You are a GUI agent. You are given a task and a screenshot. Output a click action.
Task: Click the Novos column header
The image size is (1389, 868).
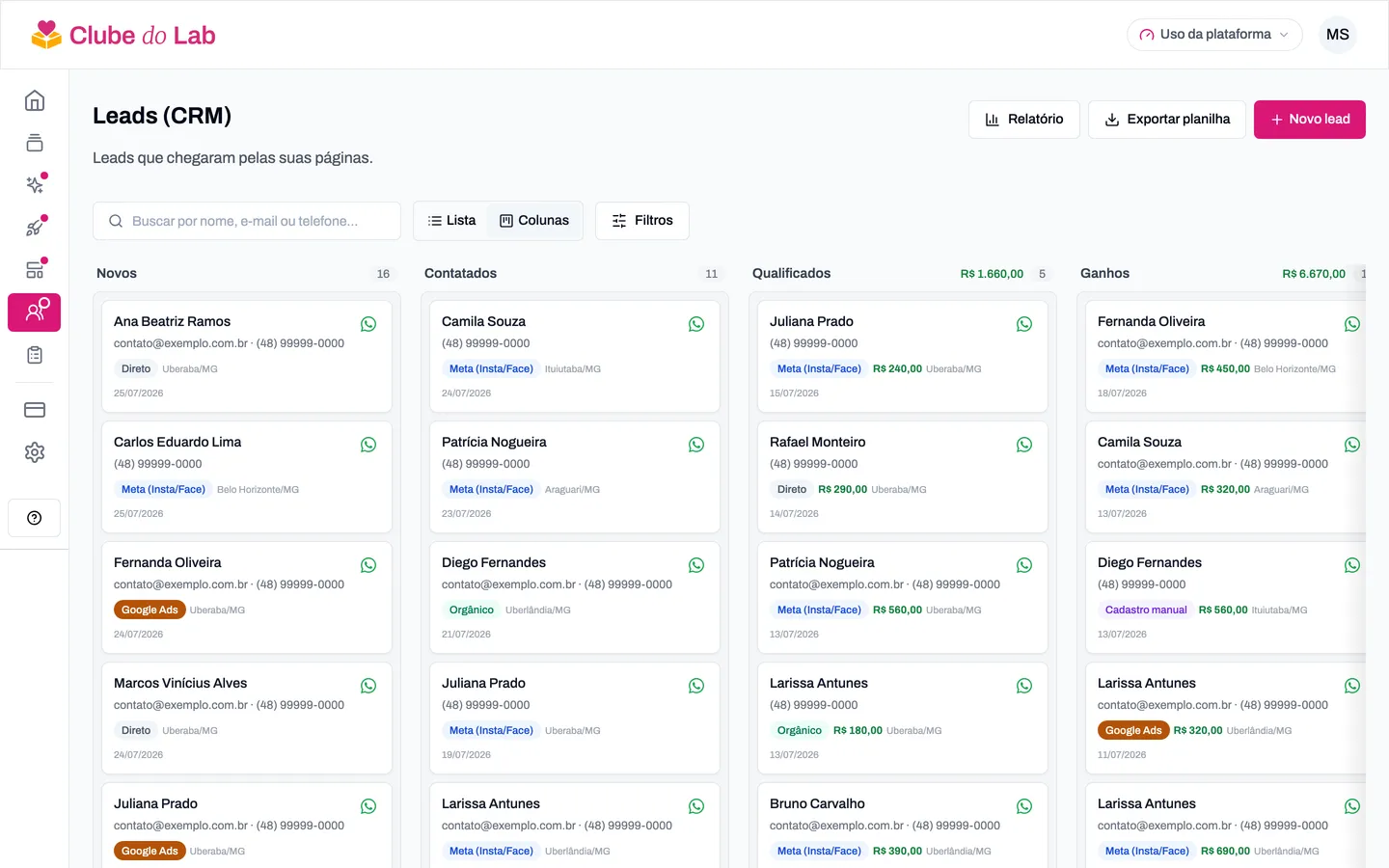(x=117, y=274)
